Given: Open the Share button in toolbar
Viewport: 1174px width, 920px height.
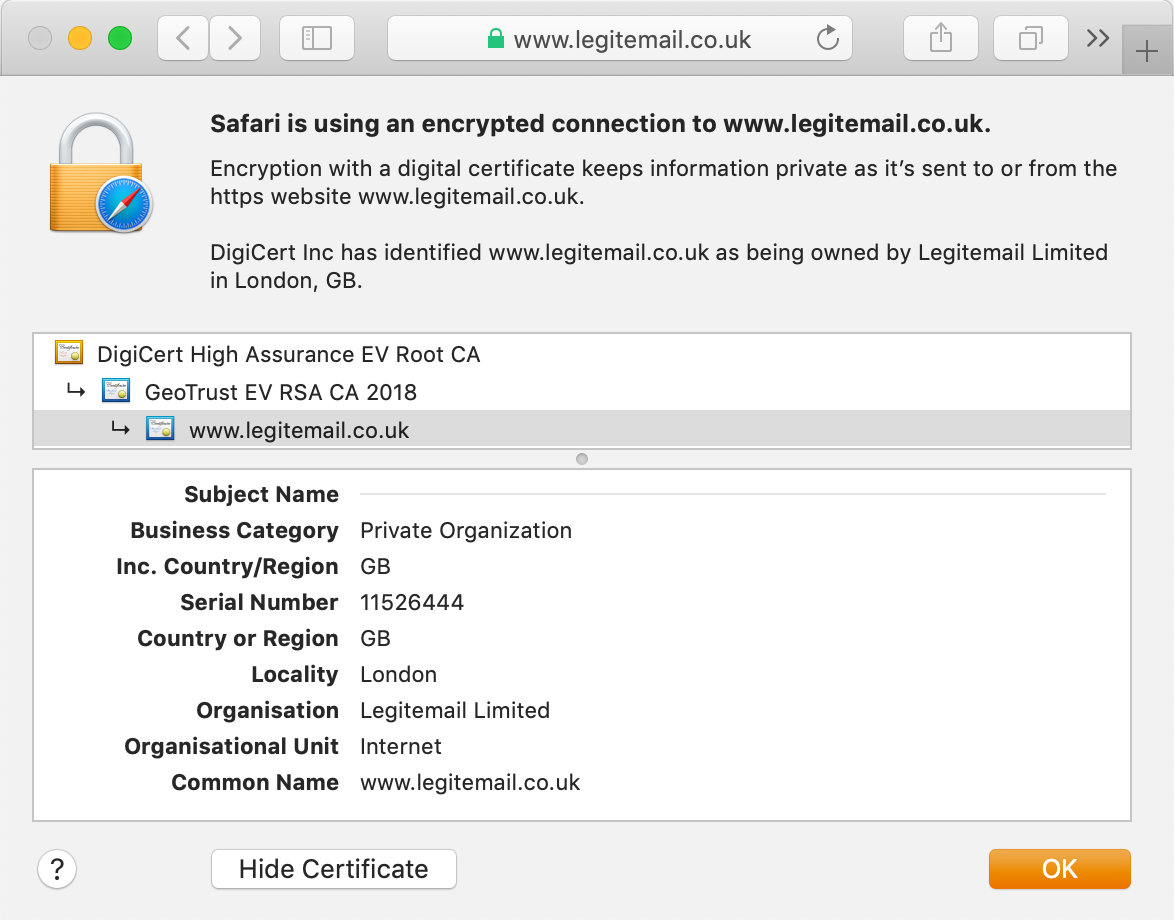Looking at the screenshot, I should click(x=940, y=38).
